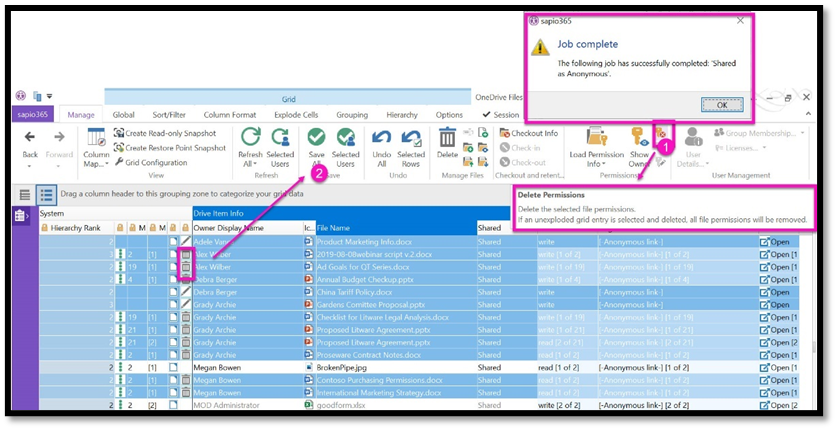Click the User Details icon
The image size is (836, 429).
coord(693,137)
